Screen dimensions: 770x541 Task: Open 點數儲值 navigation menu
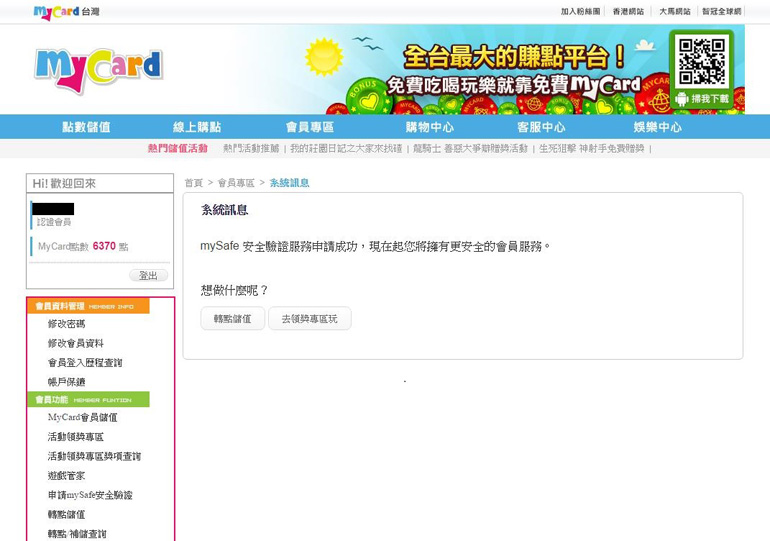click(x=86, y=127)
